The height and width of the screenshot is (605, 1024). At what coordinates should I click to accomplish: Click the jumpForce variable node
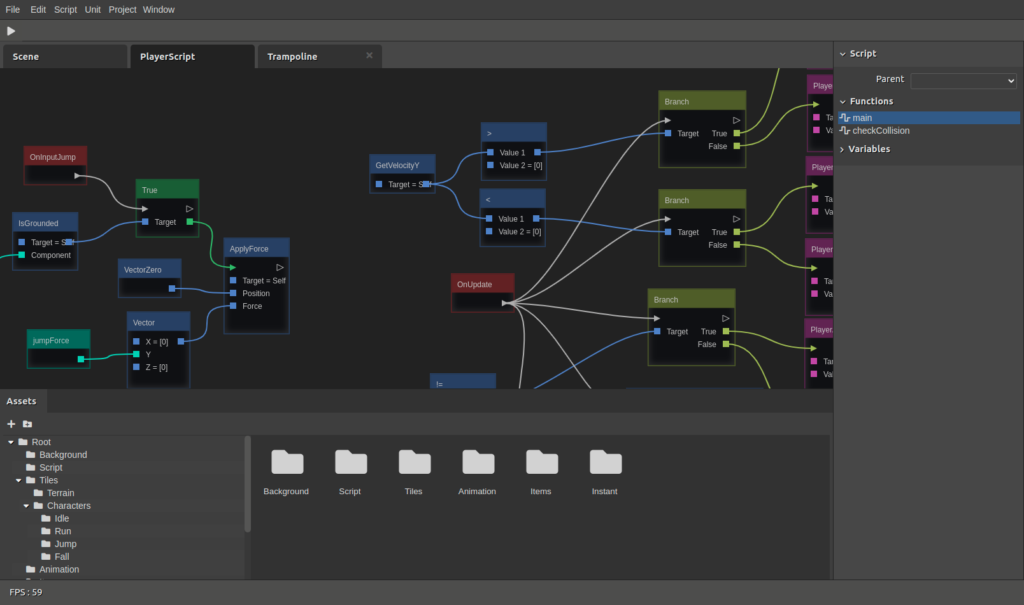click(x=58, y=349)
